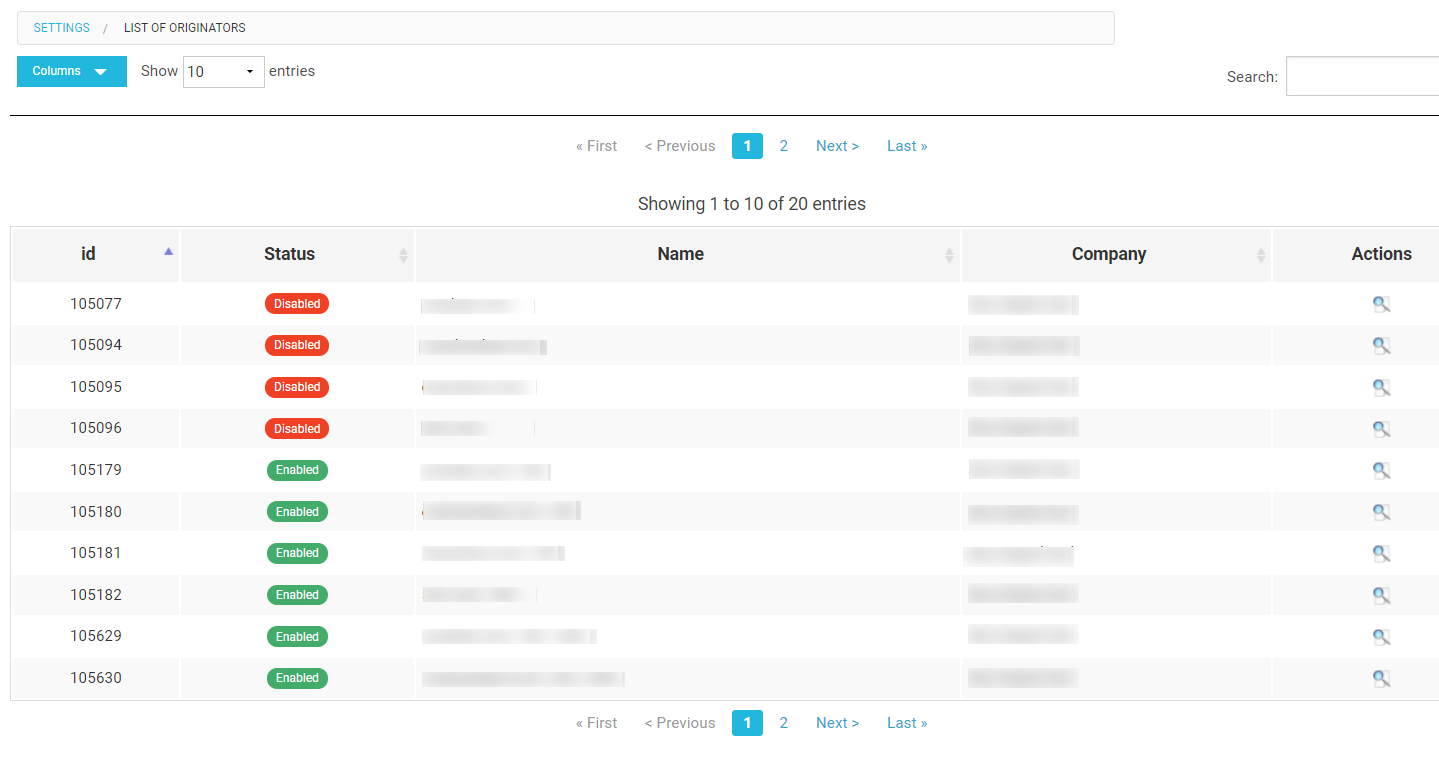Click the view icon for id 105179

point(1381,470)
